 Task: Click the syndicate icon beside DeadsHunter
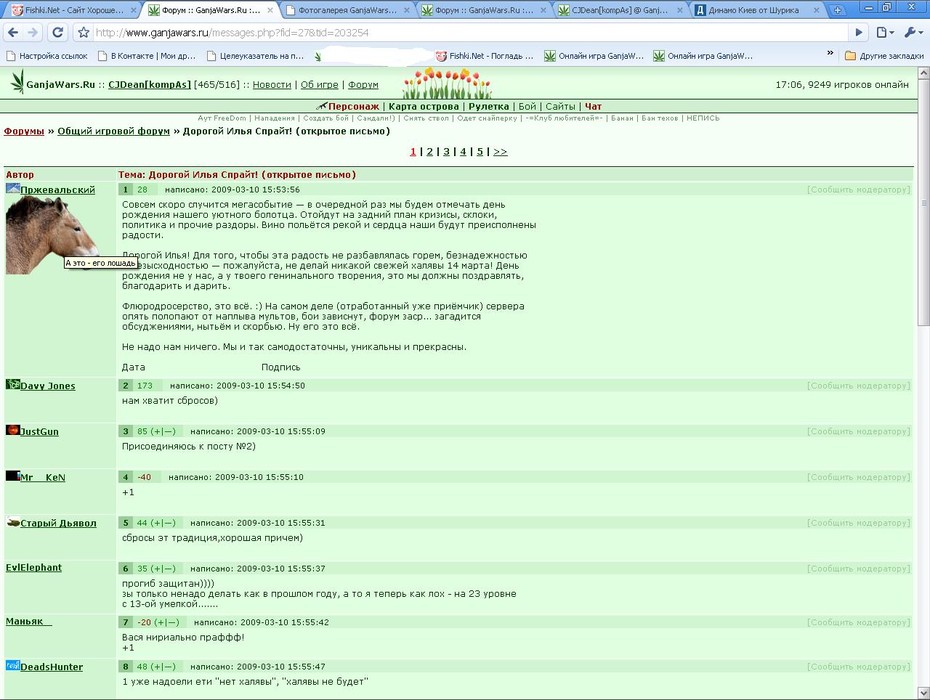[x=12, y=666]
